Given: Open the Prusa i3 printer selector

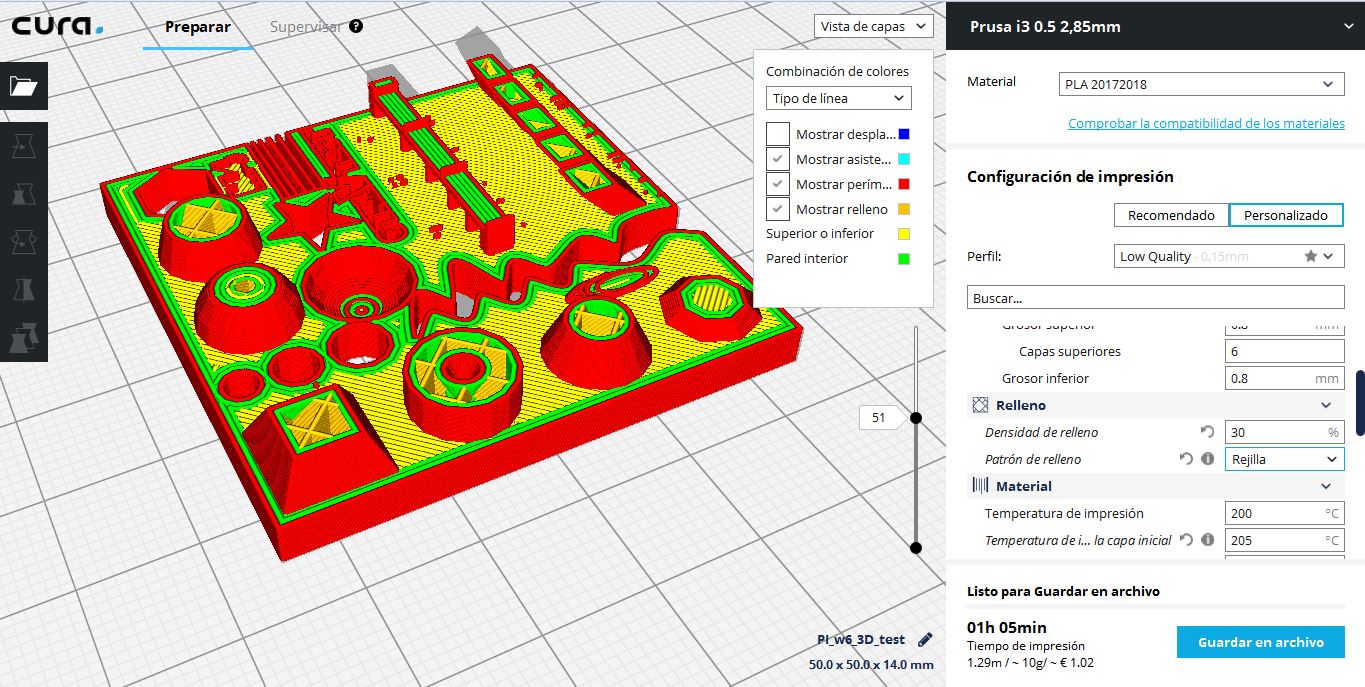Looking at the screenshot, I should 1155,27.
